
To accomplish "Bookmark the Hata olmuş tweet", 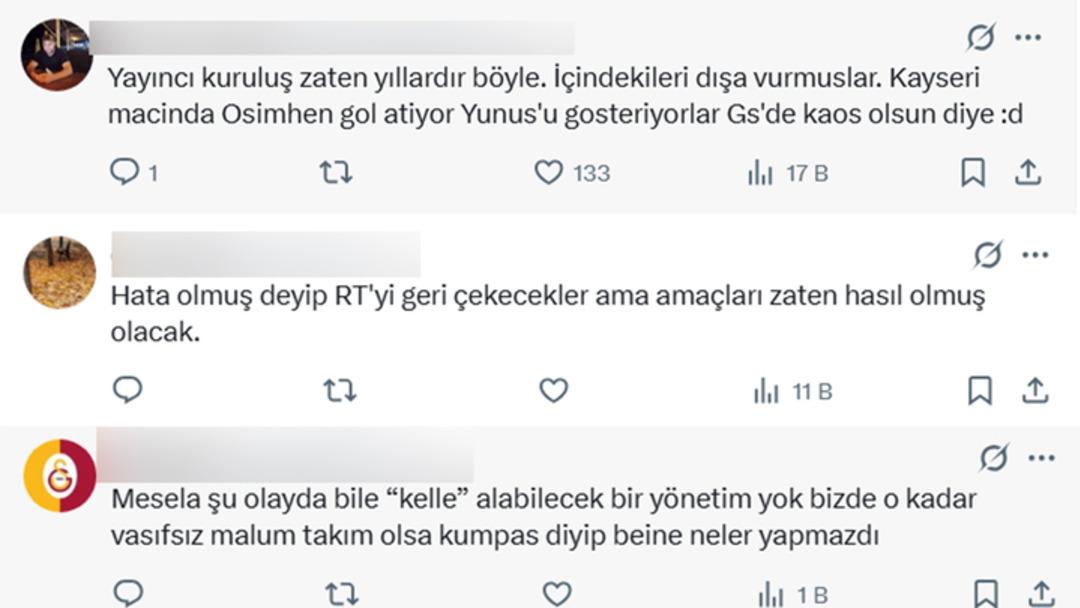I will coord(980,390).
